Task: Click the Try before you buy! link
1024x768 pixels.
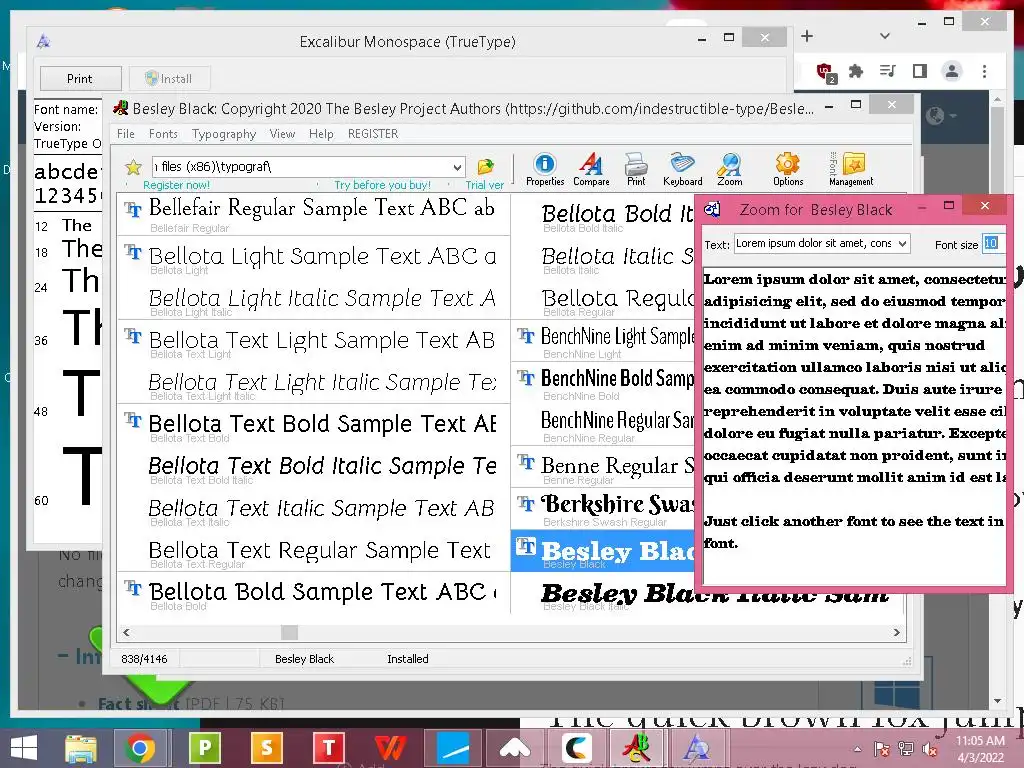Action: (383, 185)
